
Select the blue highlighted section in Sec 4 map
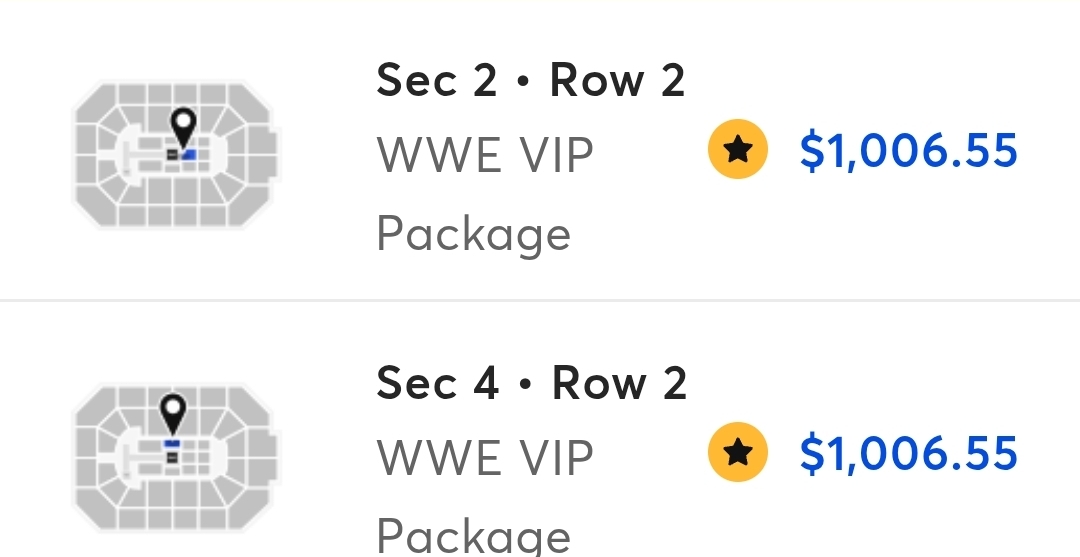coord(172,444)
